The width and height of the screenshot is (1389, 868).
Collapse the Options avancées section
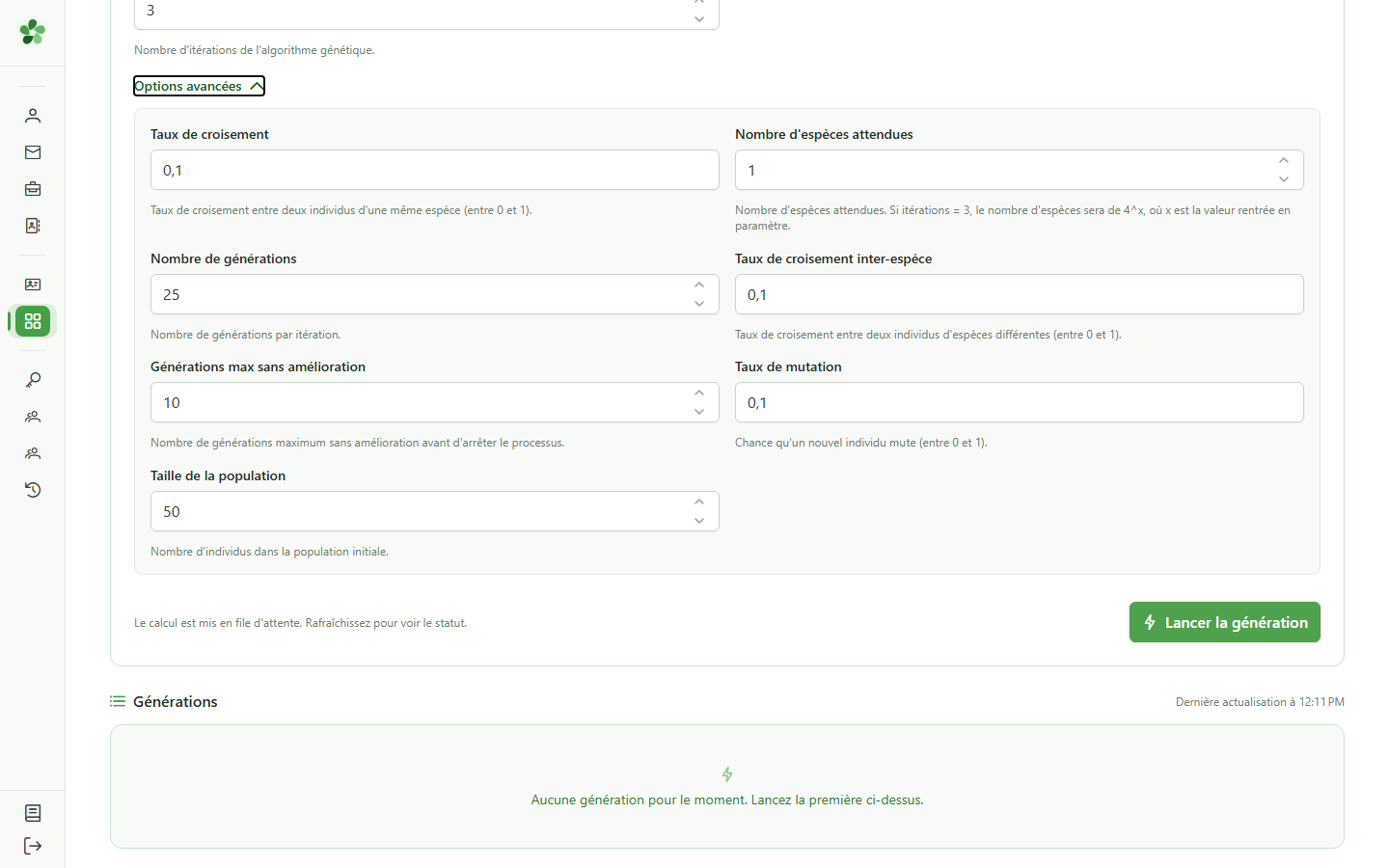(199, 86)
